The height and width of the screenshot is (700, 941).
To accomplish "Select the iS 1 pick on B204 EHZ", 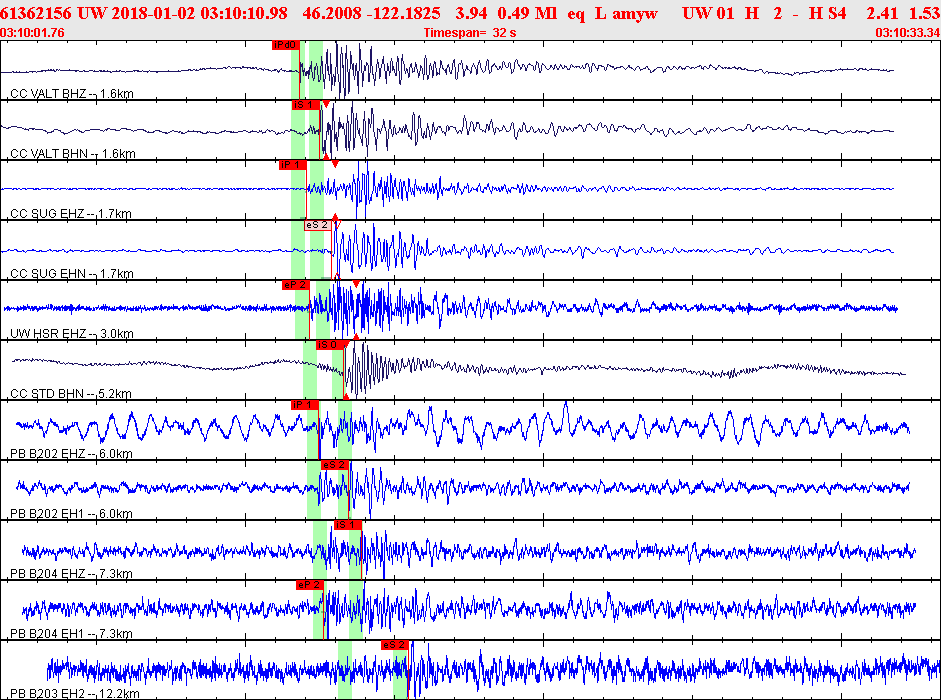I will tap(348, 525).
